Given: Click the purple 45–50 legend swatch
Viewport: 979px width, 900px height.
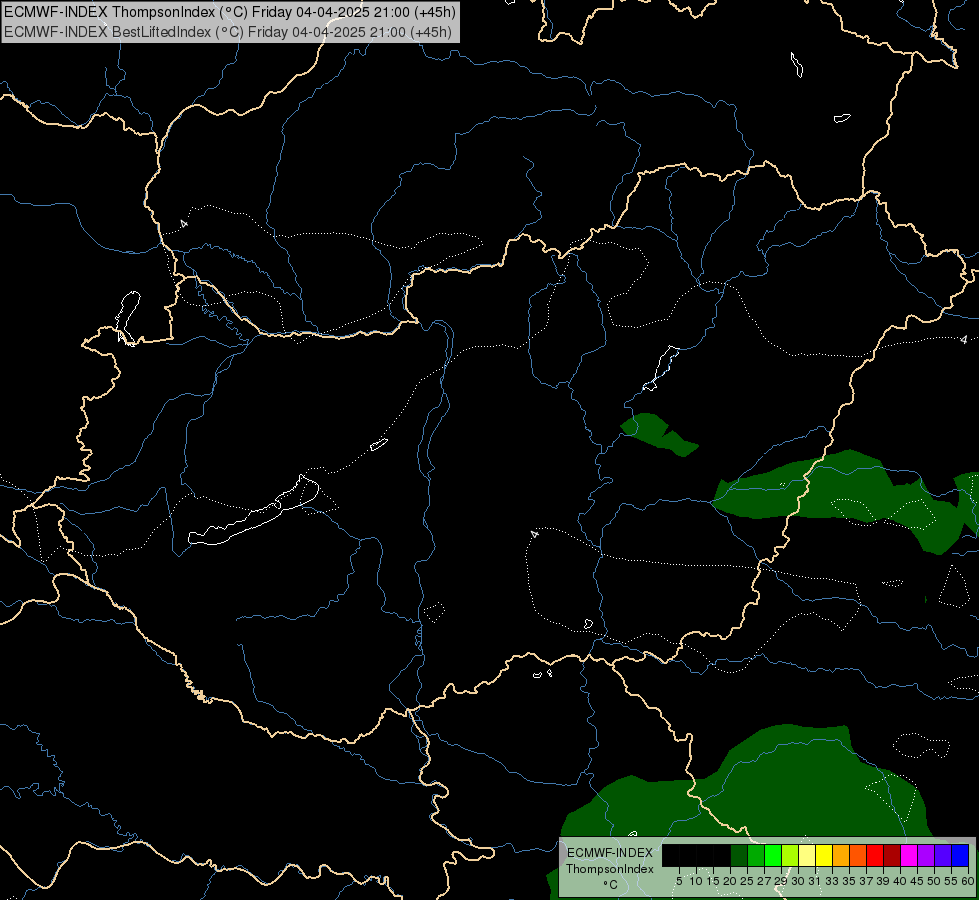Looking at the screenshot, I should point(926,855).
